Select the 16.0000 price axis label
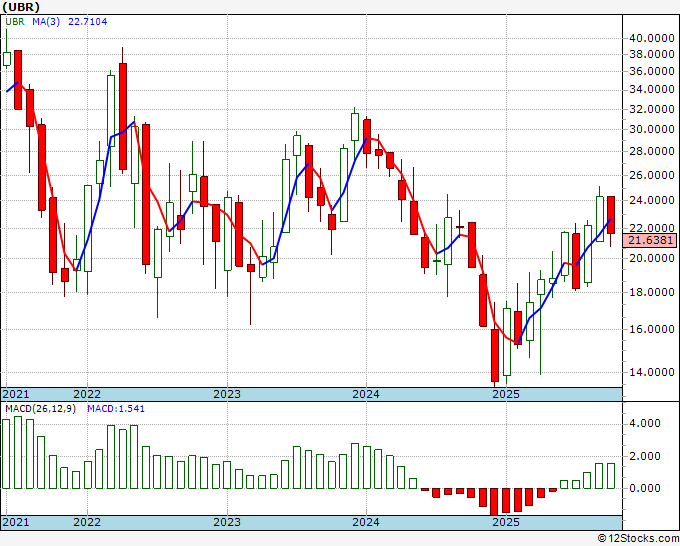The height and width of the screenshot is (546, 680). [652, 330]
